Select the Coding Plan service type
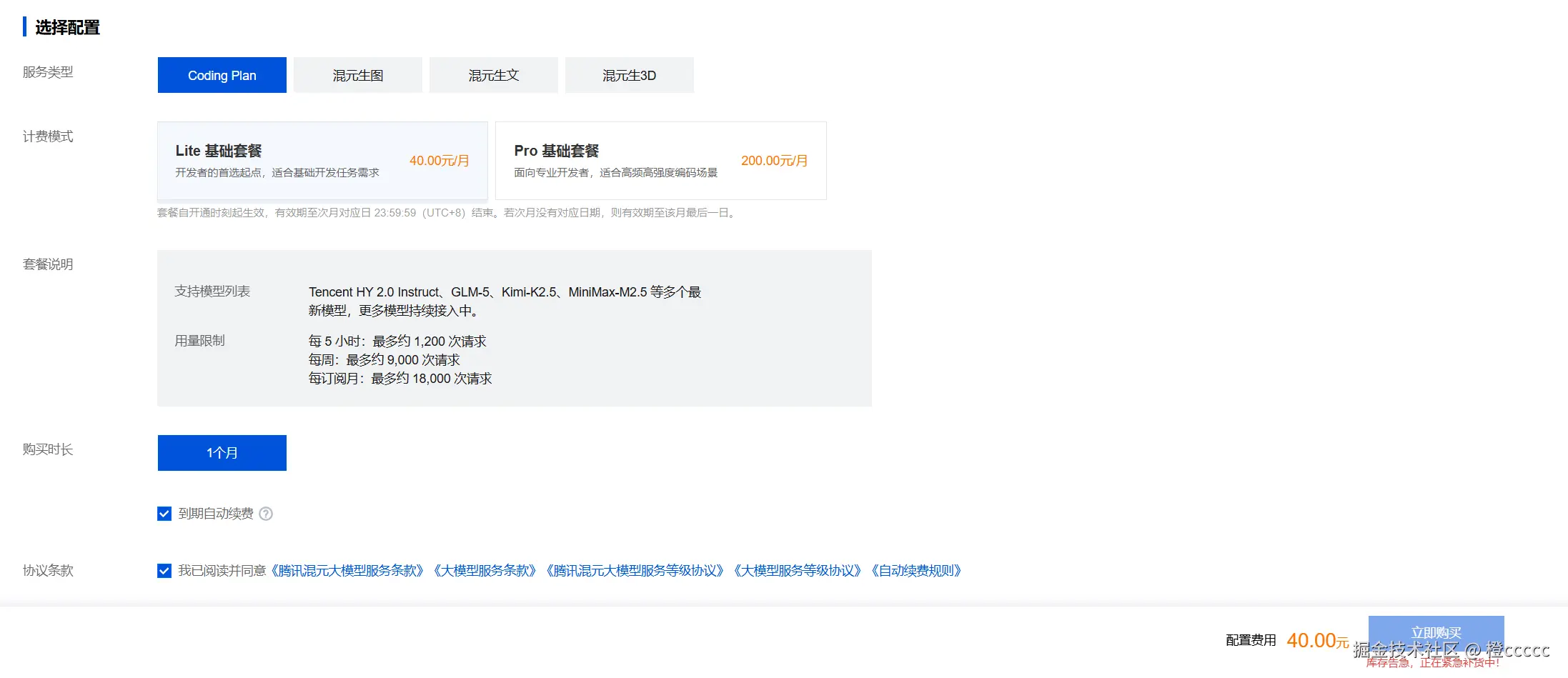This screenshot has height=678, width=1568. click(x=222, y=74)
